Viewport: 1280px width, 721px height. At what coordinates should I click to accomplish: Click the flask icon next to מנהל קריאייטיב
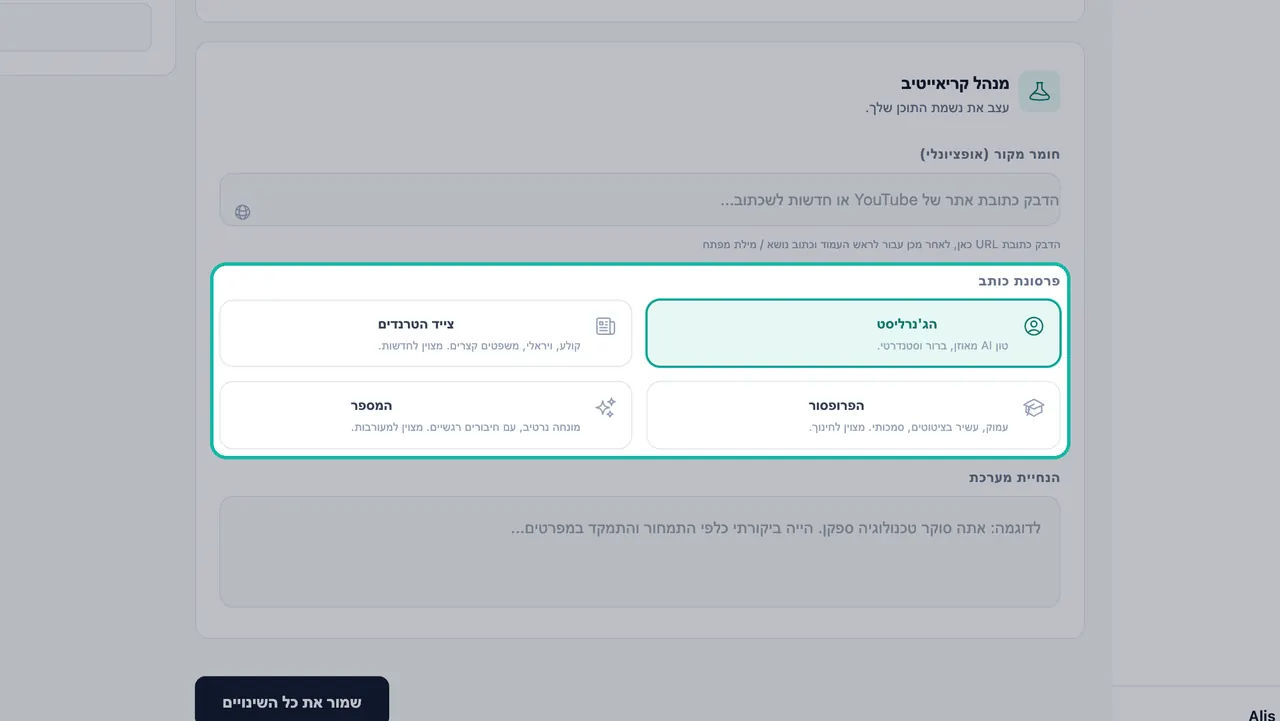[x=1039, y=91]
